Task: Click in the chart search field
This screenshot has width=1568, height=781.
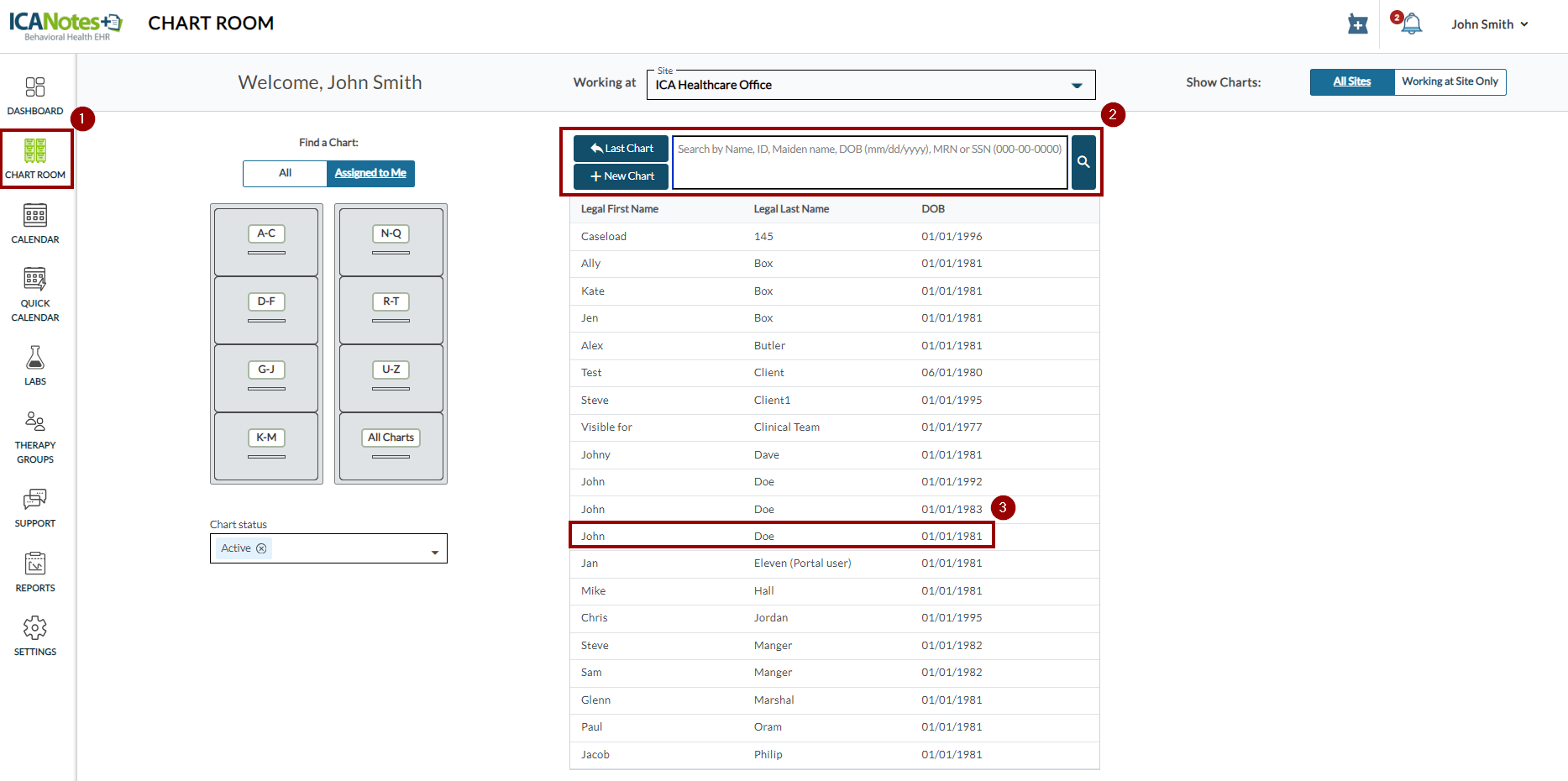Action: pos(869,162)
